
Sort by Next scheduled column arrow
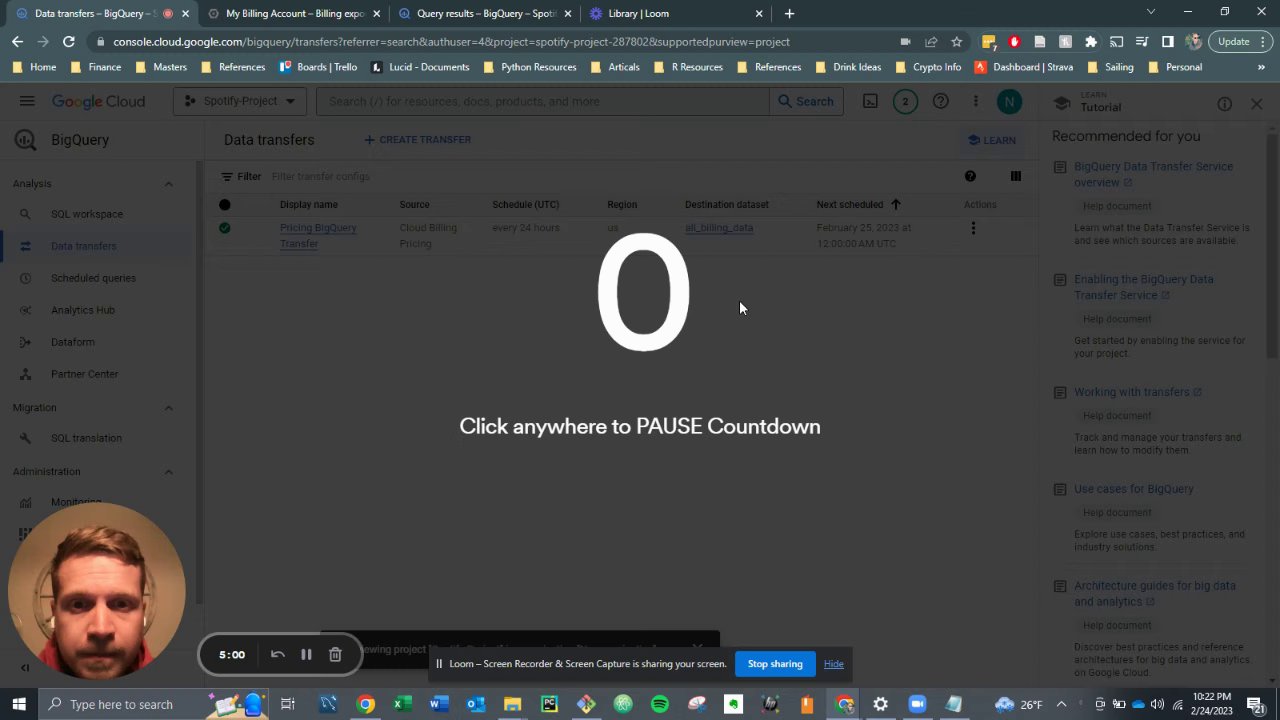tap(895, 204)
